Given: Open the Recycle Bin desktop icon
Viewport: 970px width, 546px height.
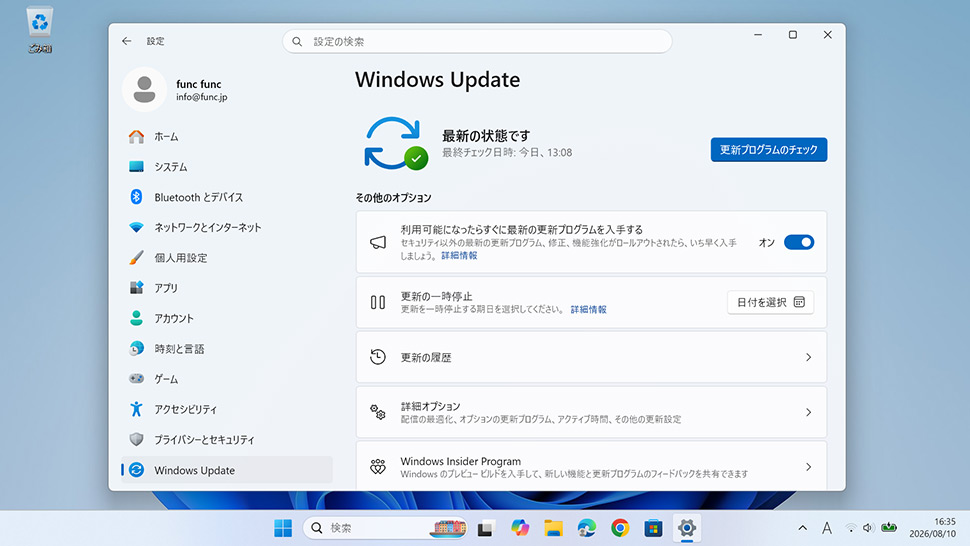Looking at the screenshot, I should point(40,29).
